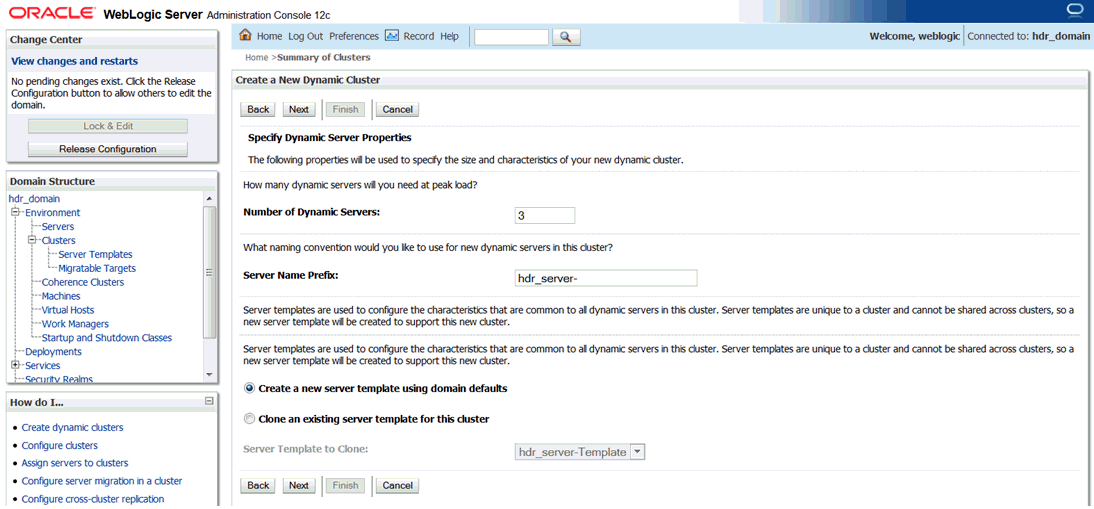This screenshot has height=509, width=1094.
Task: Open Home in the toolbar
Action: (x=269, y=36)
